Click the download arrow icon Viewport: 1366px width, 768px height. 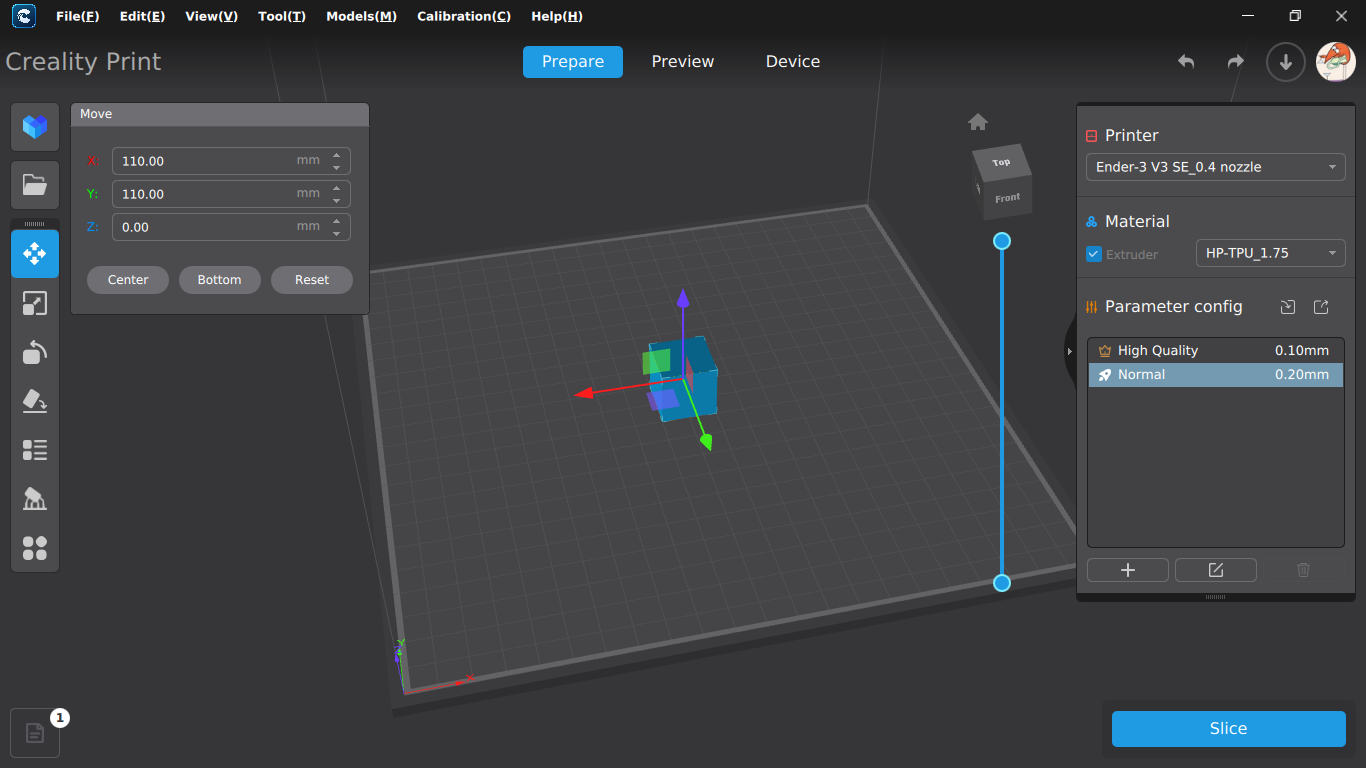[x=1286, y=62]
